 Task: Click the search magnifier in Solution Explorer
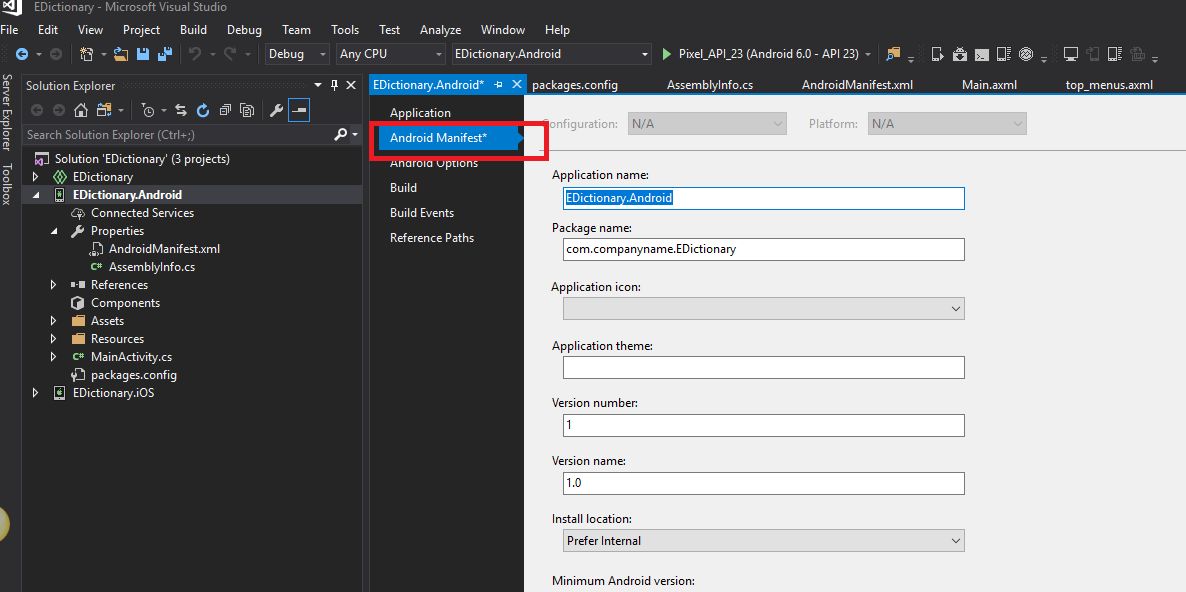click(341, 135)
